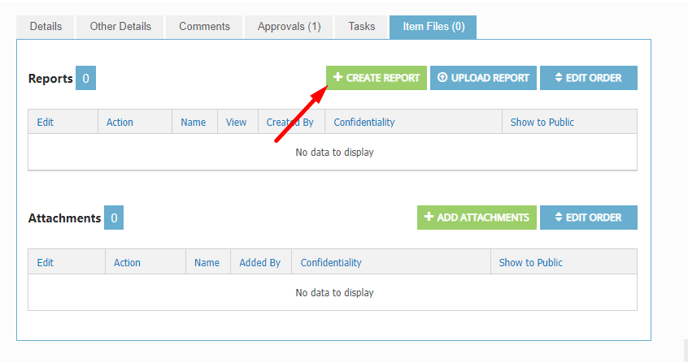
Task: Switch to the Other Details tab
Action: pos(120,27)
